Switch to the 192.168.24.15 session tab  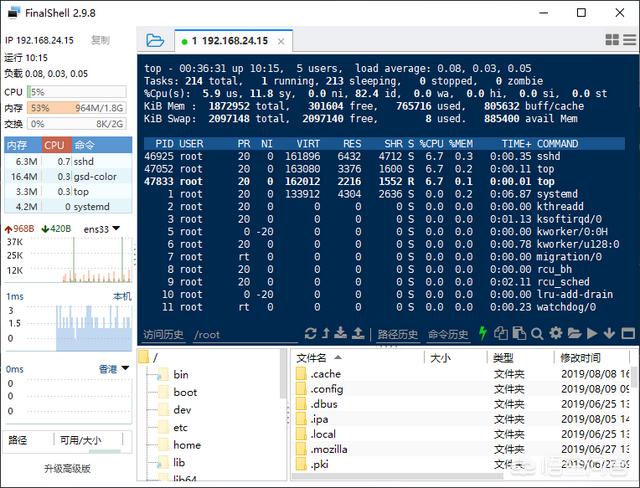231,41
